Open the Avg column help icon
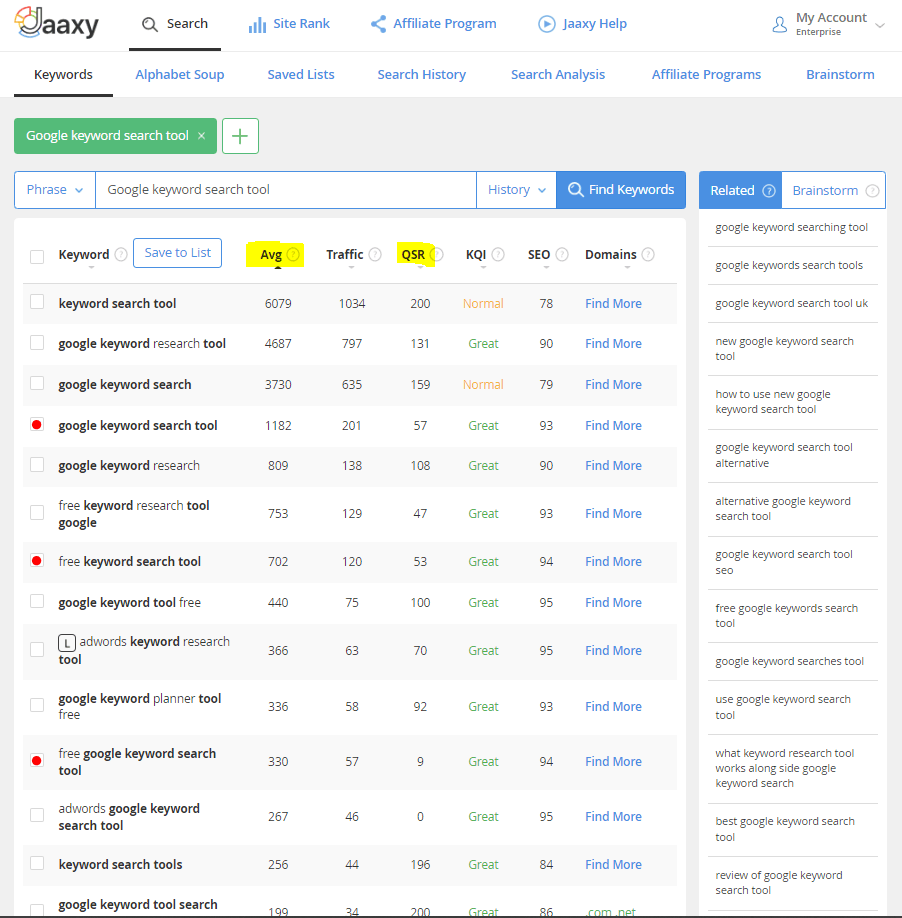902x918 pixels. click(x=293, y=254)
